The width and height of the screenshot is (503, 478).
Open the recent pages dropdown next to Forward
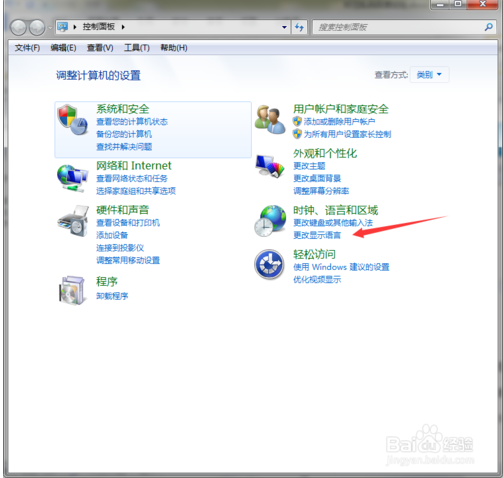(x=50, y=28)
